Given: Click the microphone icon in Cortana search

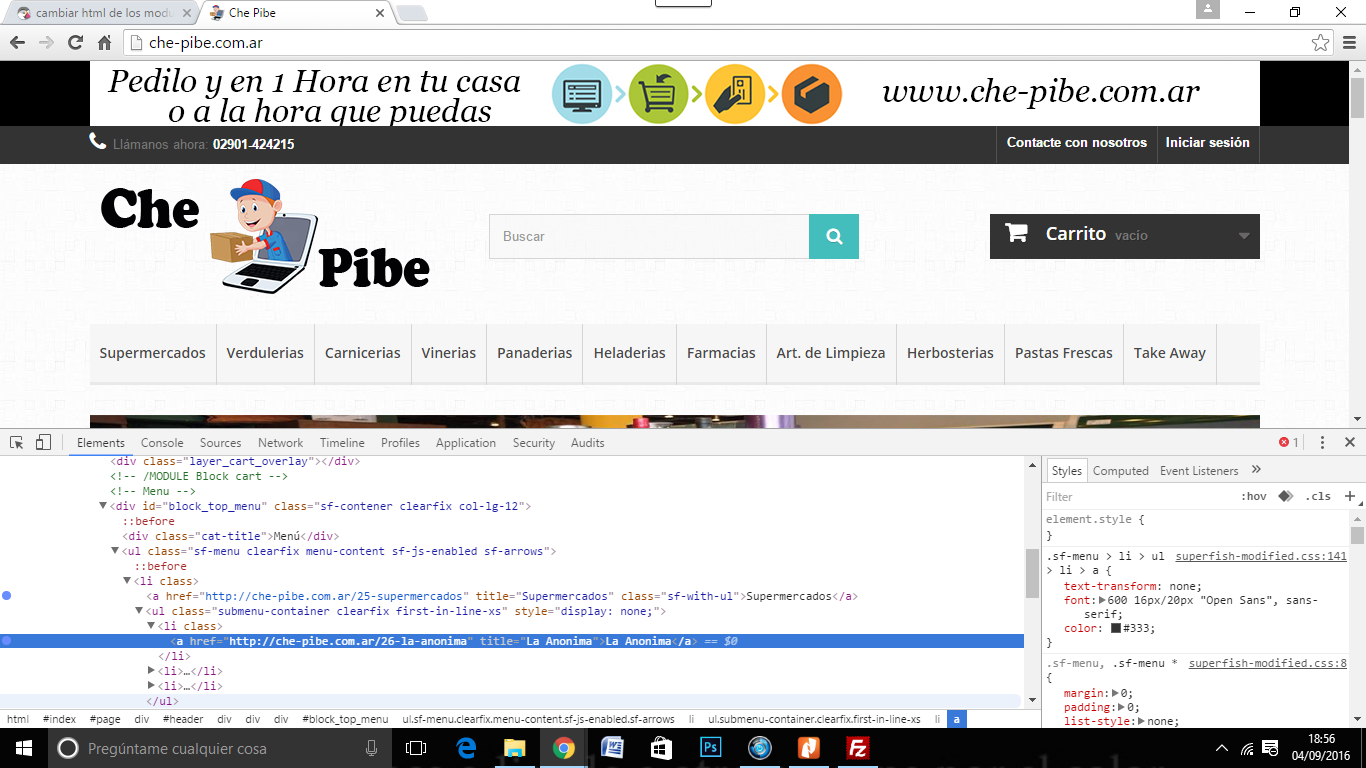Looking at the screenshot, I should click(371, 748).
